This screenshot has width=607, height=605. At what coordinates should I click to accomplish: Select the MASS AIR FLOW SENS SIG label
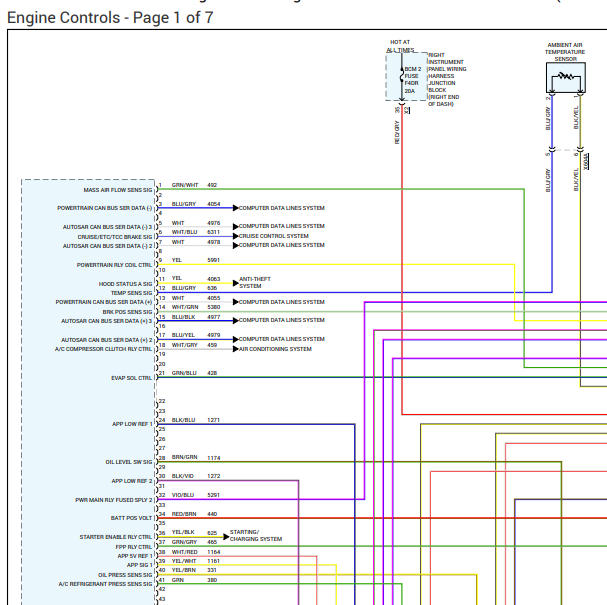tap(118, 190)
